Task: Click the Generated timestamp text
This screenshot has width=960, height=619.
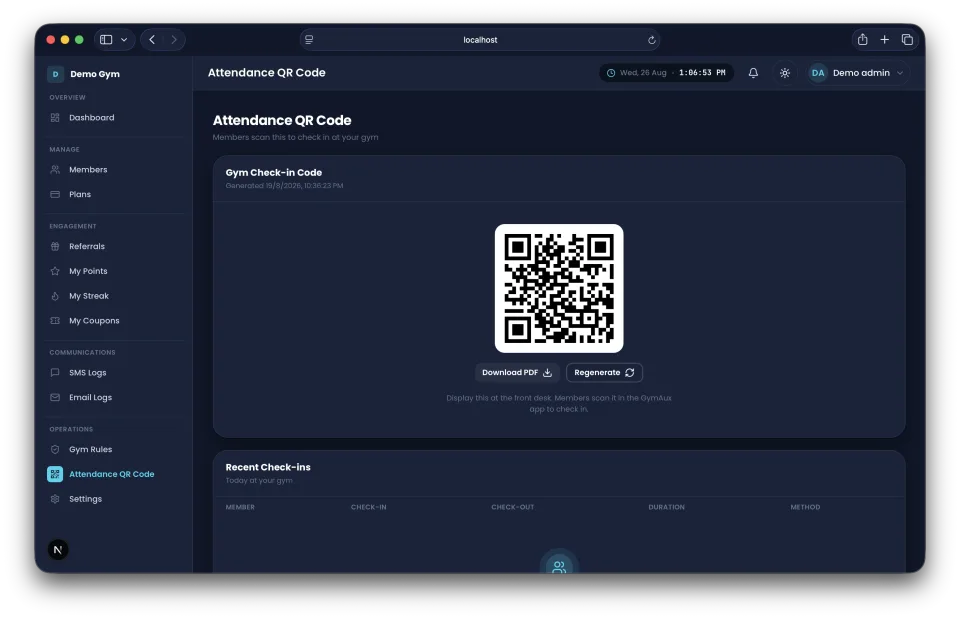Action: pyautogui.click(x=284, y=186)
